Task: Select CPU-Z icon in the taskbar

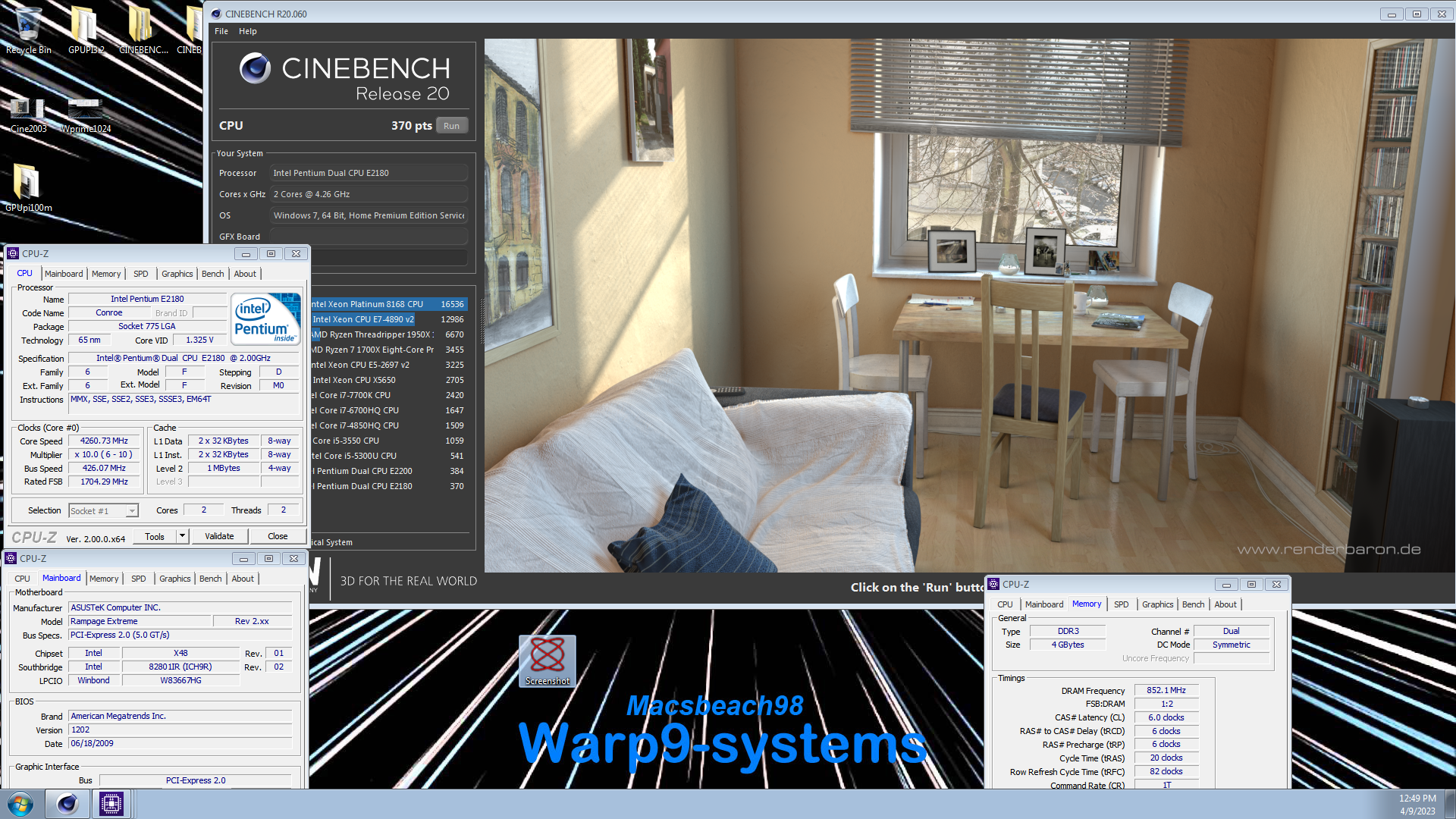Action: coord(111,804)
